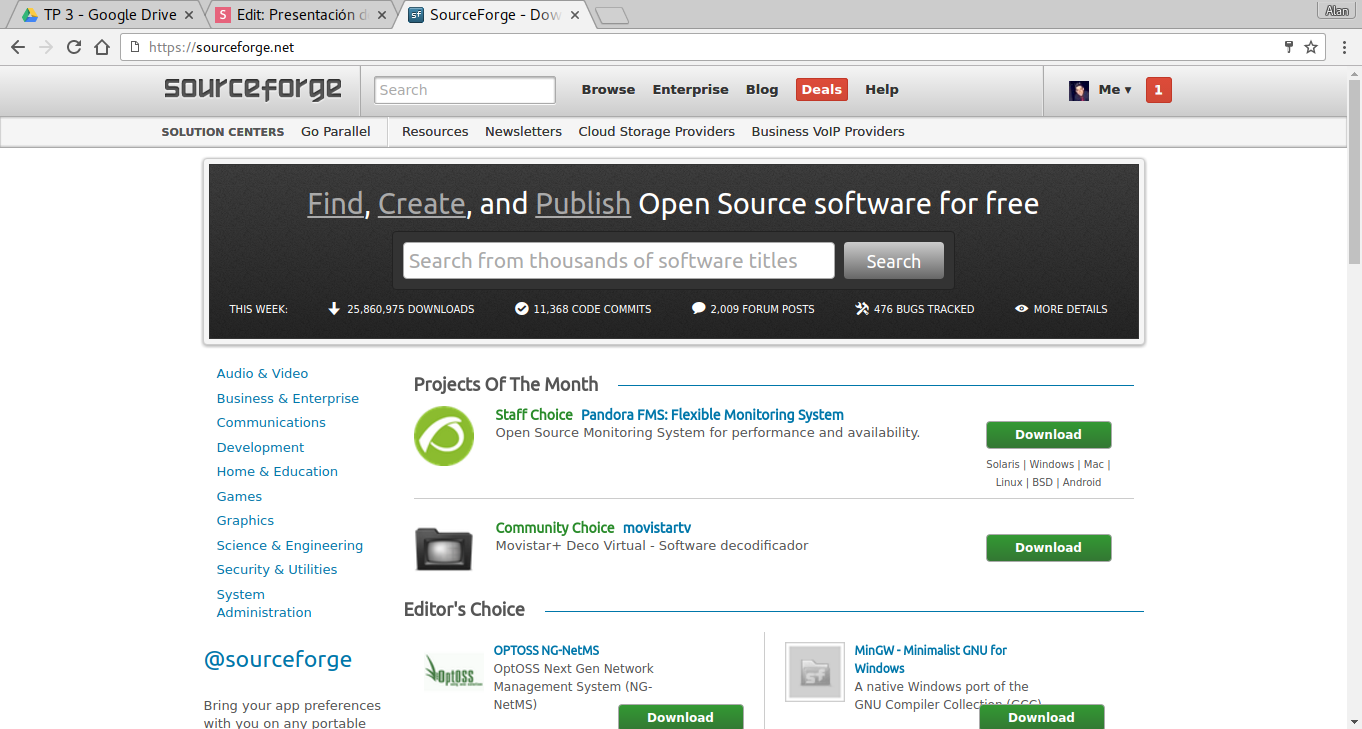Image resolution: width=1362 pixels, height=729 pixels.
Task: Open the Business & Enterprise category
Action: tap(288, 399)
